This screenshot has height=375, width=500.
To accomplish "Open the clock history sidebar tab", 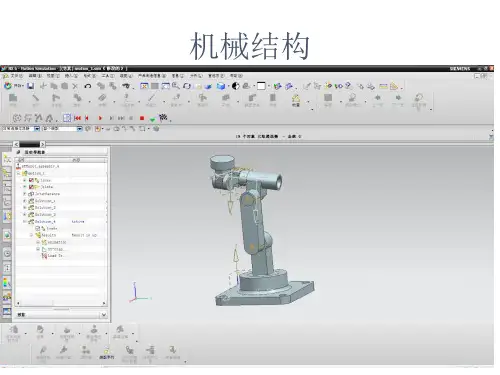I will [7, 254].
